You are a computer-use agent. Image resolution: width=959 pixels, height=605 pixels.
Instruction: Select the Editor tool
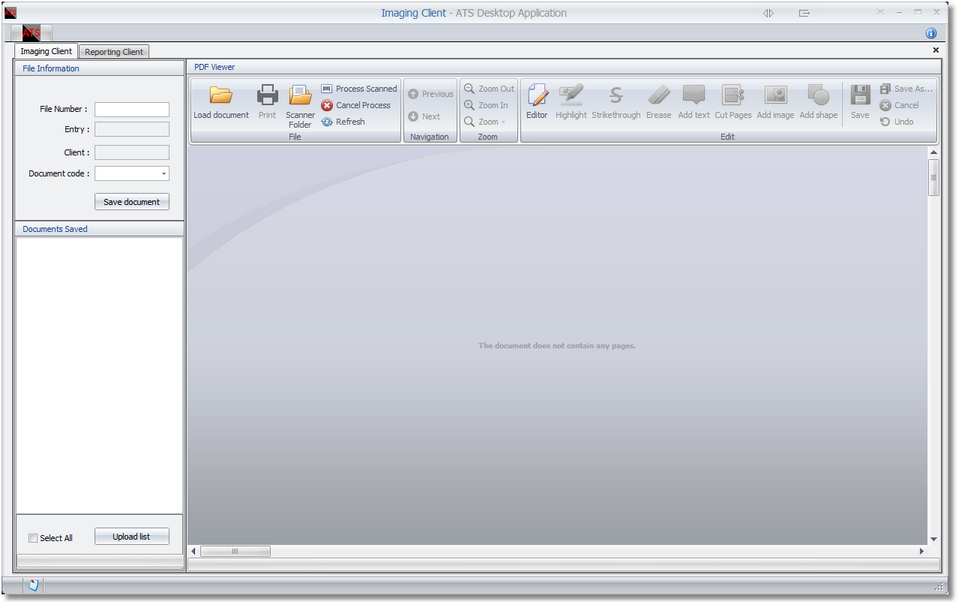pyautogui.click(x=537, y=96)
